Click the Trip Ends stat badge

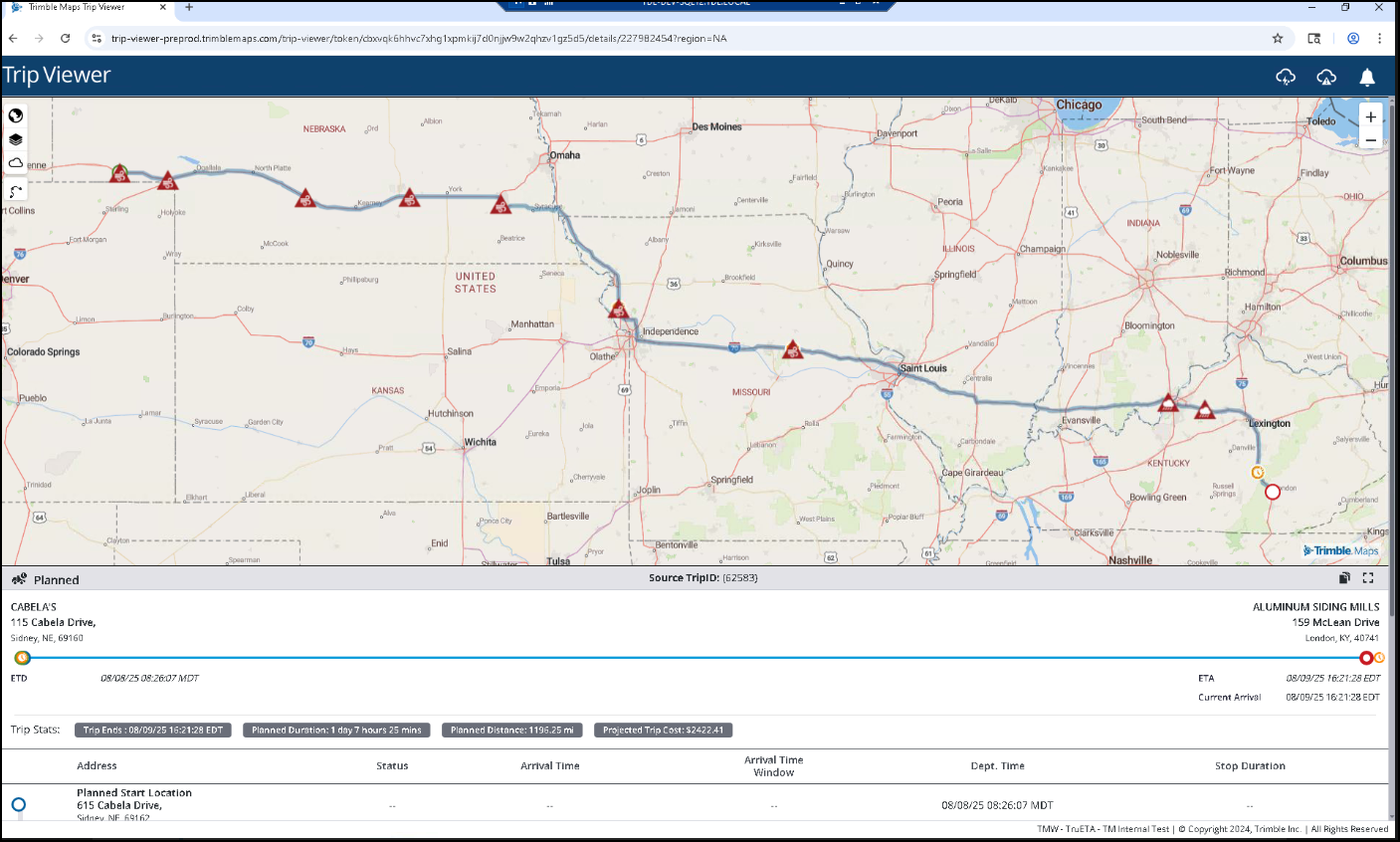tap(153, 731)
